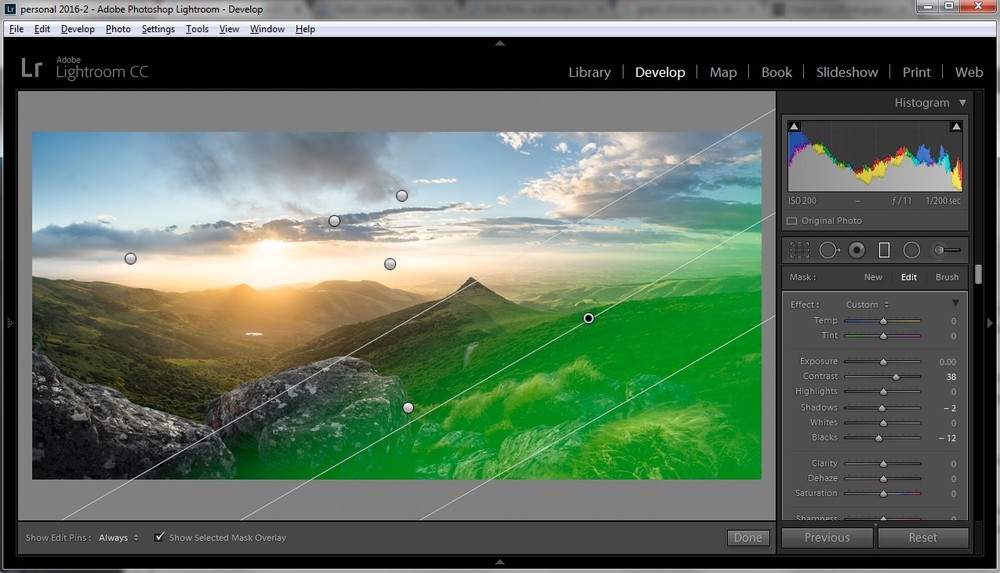1000x573 pixels.
Task: Open the File menu
Action: tap(17, 29)
